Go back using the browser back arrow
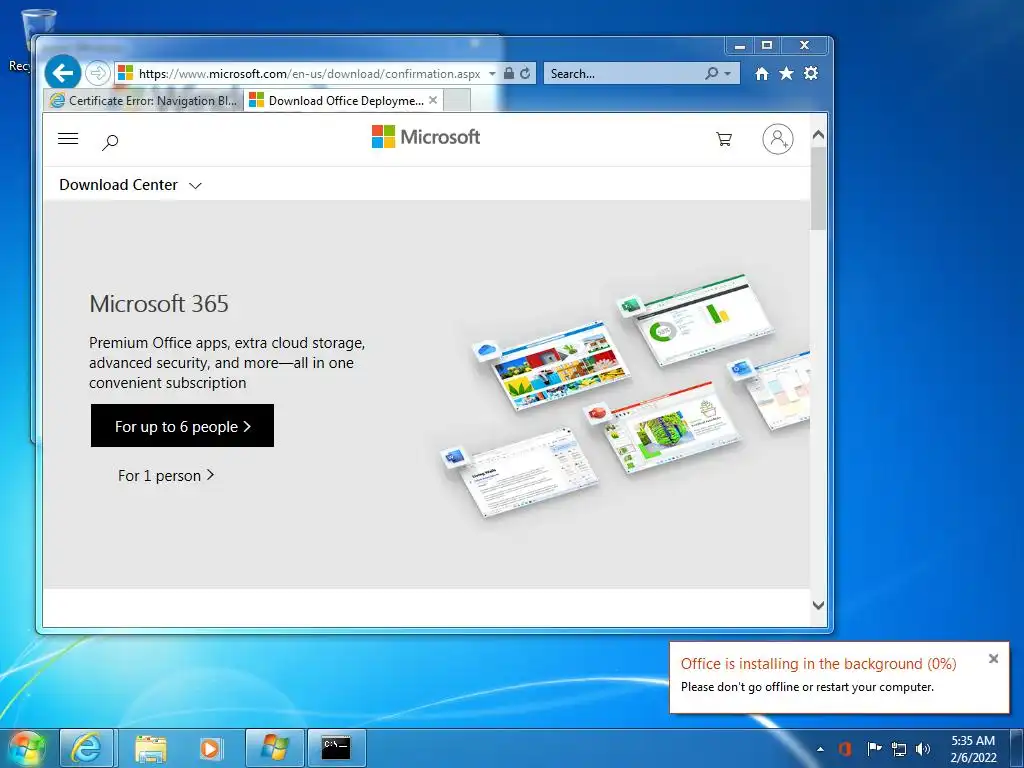Viewport: 1024px width, 768px height. pos(63,72)
